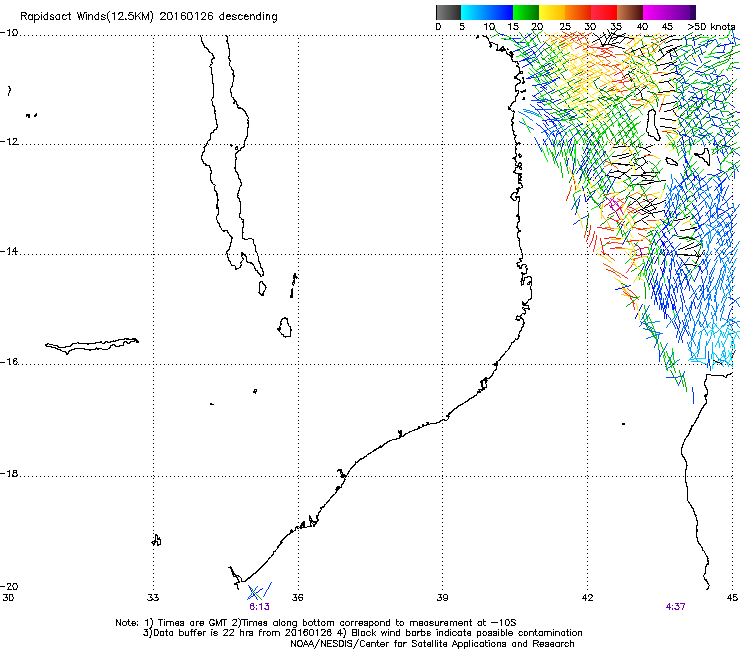Click the gray 0-5 knots legend swatch

click(448, 12)
